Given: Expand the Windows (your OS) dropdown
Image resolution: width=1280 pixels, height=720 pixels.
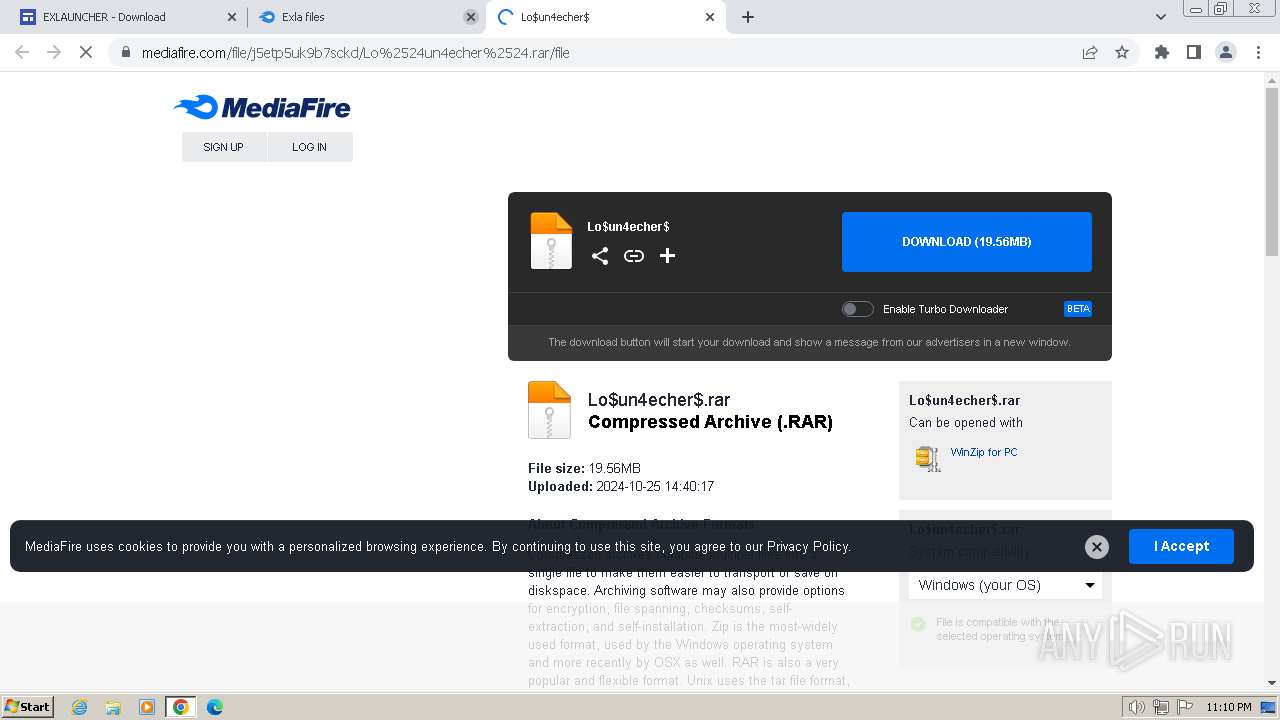Looking at the screenshot, I should (x=1005, y=585).
